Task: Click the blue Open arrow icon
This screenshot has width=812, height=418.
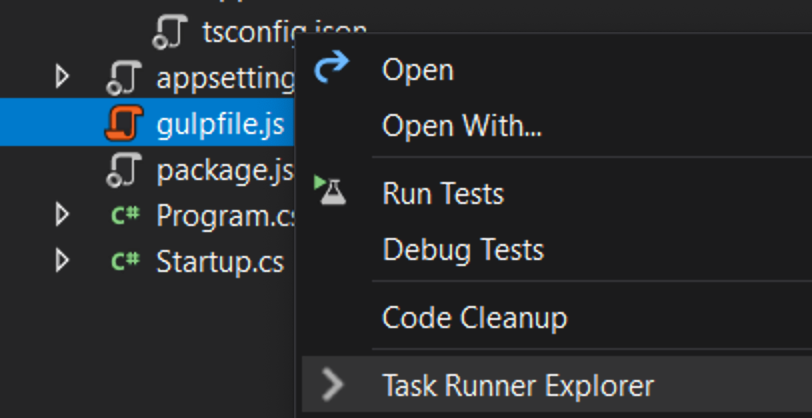Action: pos(331,69)
